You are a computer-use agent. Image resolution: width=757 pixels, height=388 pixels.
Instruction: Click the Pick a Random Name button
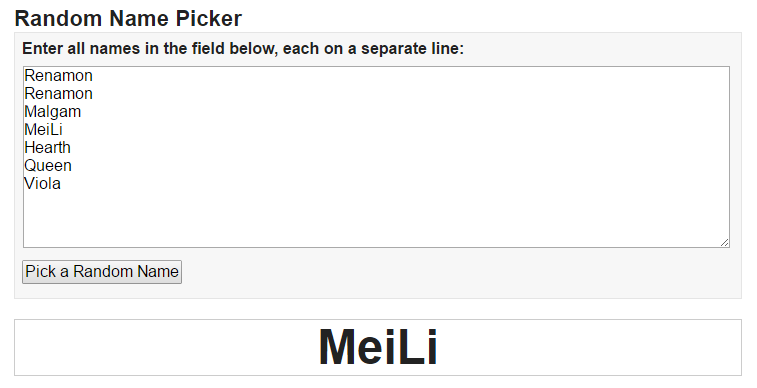pos(102,272)
